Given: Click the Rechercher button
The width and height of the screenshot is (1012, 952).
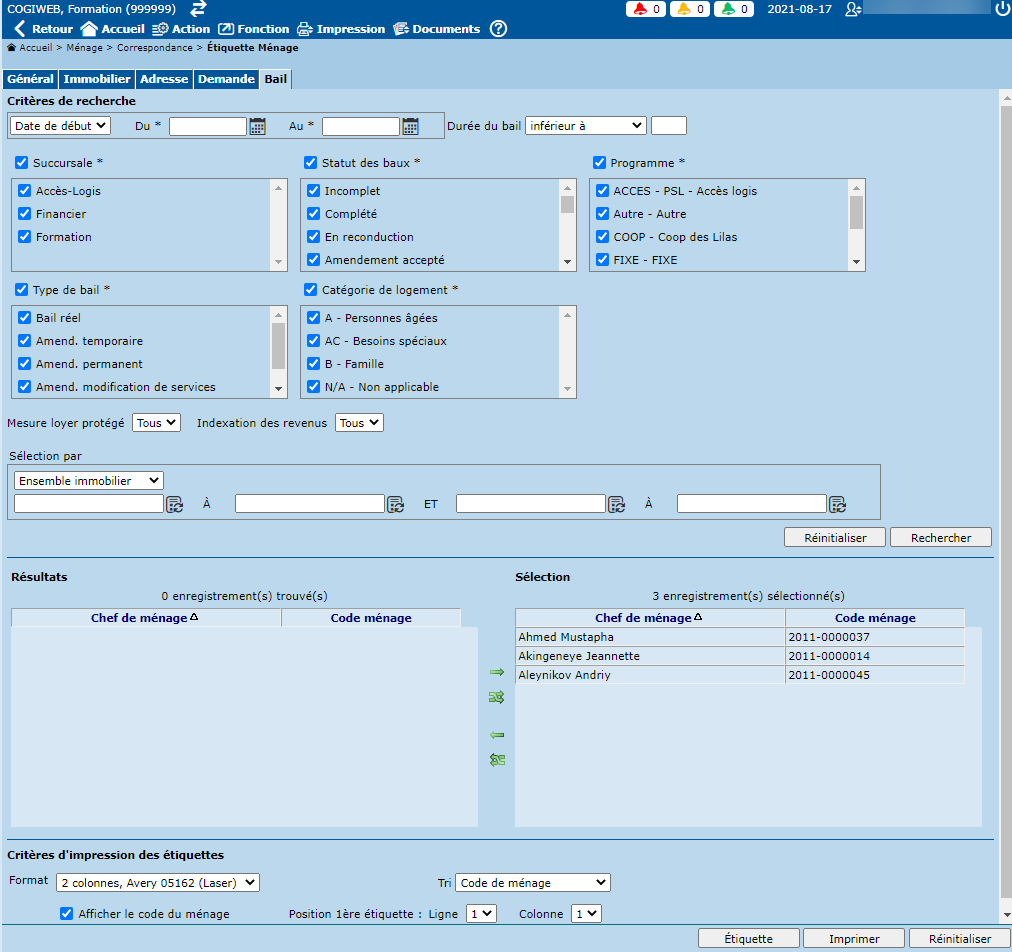Looking at the screenshot, I should click(940, 538).
